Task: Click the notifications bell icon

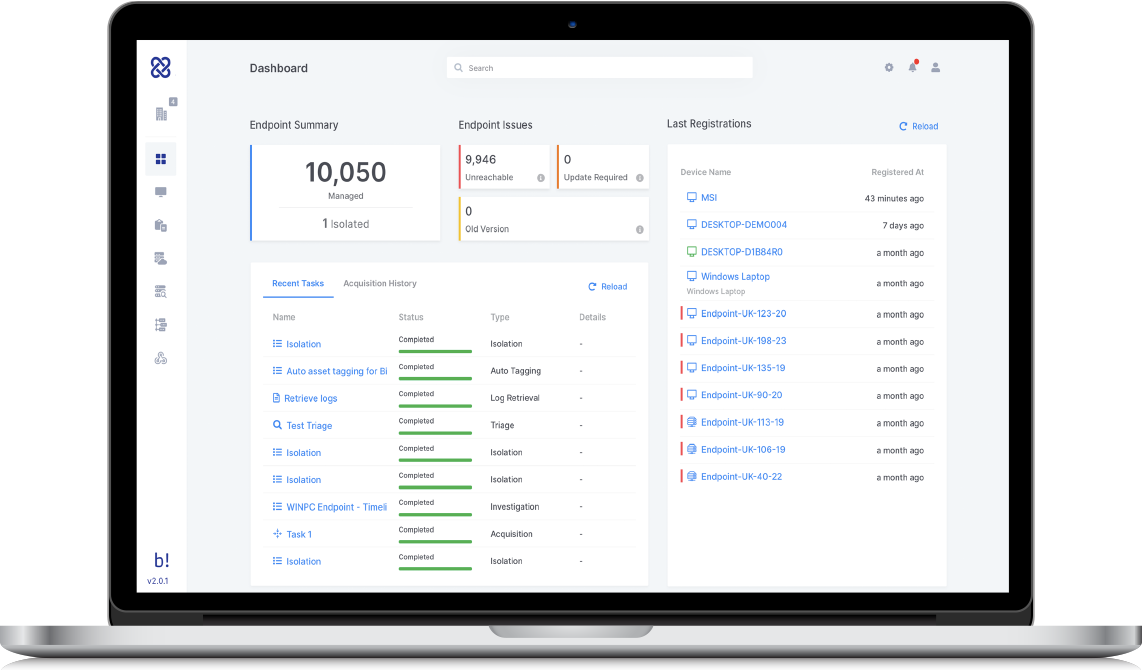Action: click(x=912, y=67)
